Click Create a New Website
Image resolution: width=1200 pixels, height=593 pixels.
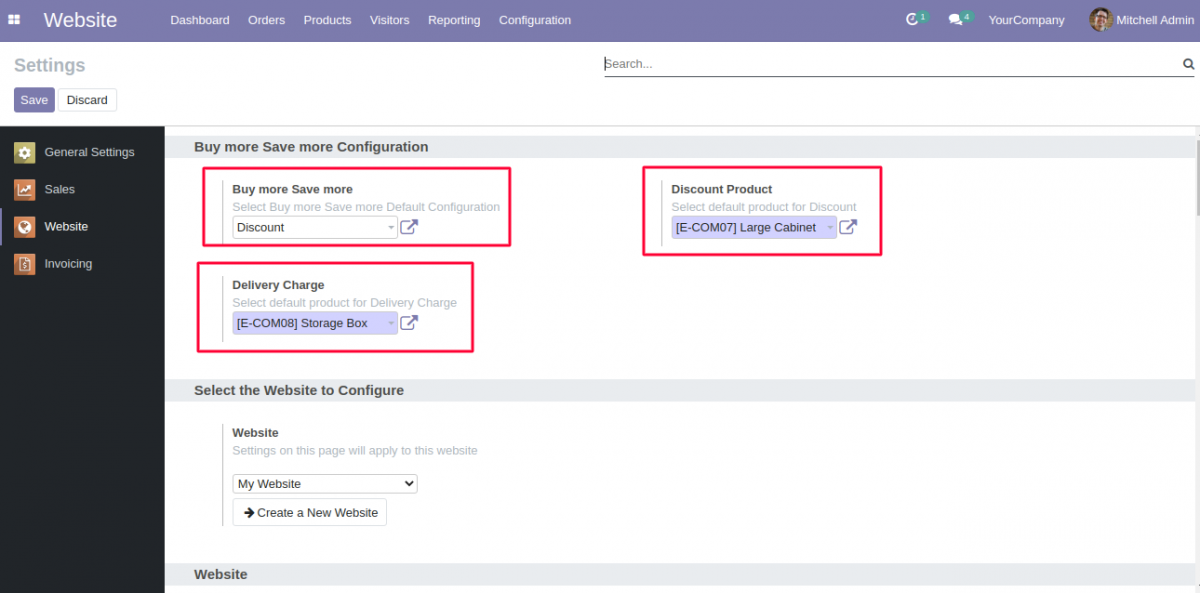309,512
